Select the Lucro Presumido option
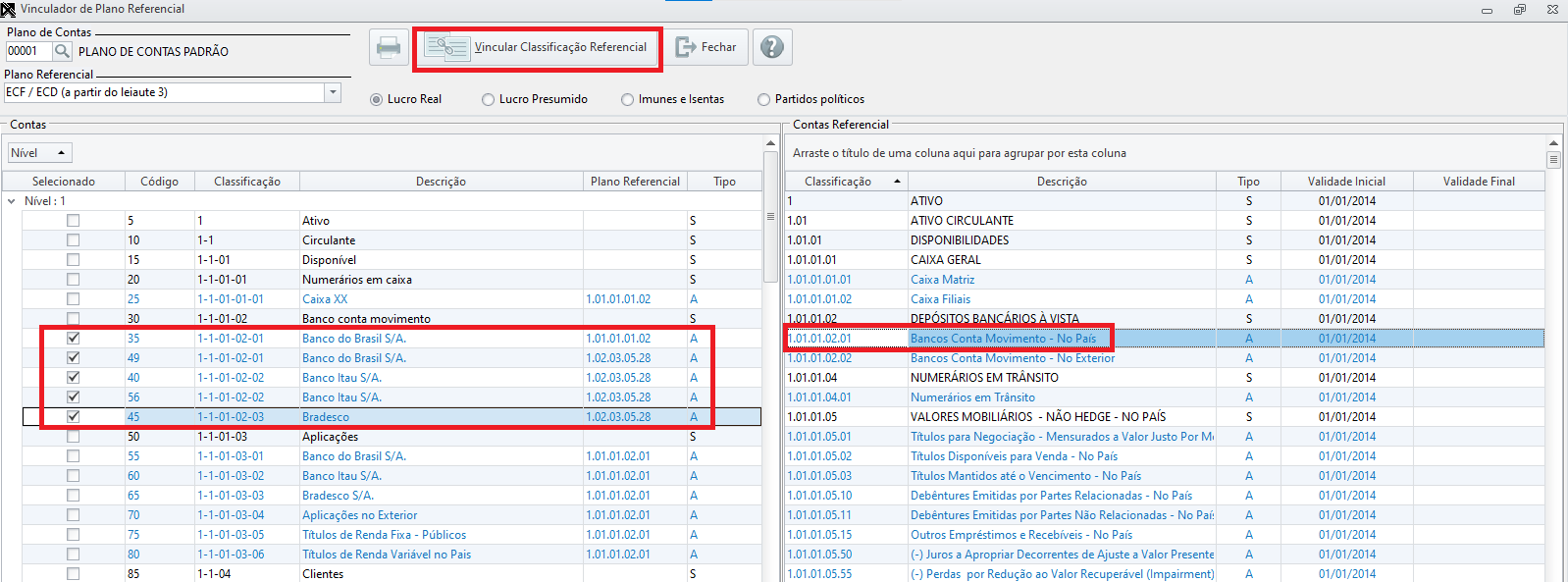 (535, 99)
